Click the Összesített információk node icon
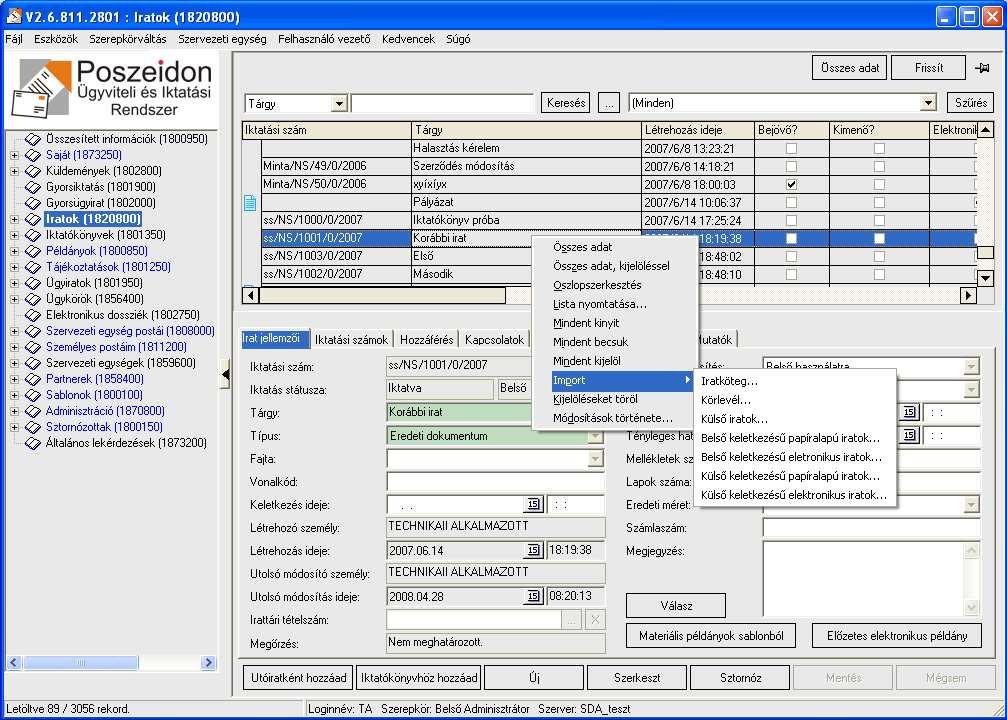The image size is (1007, 720). point(33,139)
